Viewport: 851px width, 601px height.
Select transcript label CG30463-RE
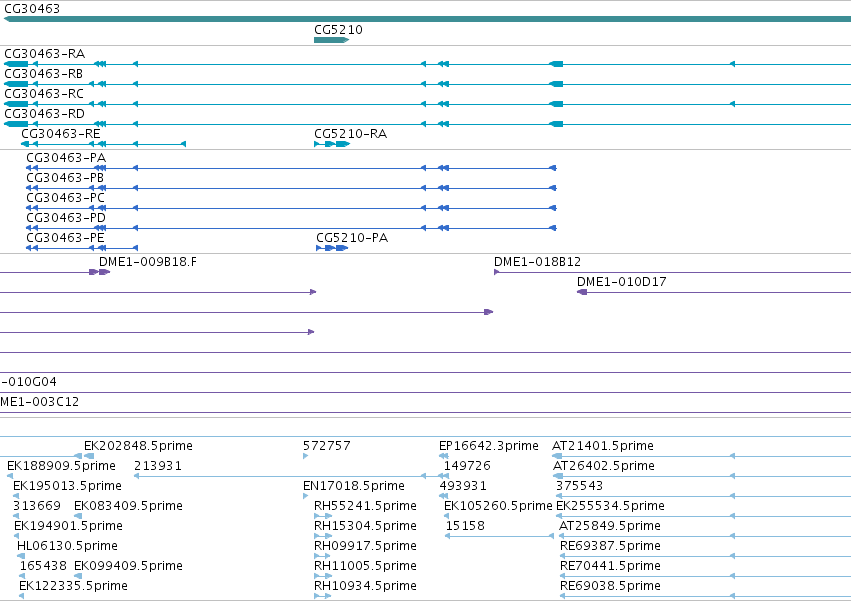[x=61, y=134]
